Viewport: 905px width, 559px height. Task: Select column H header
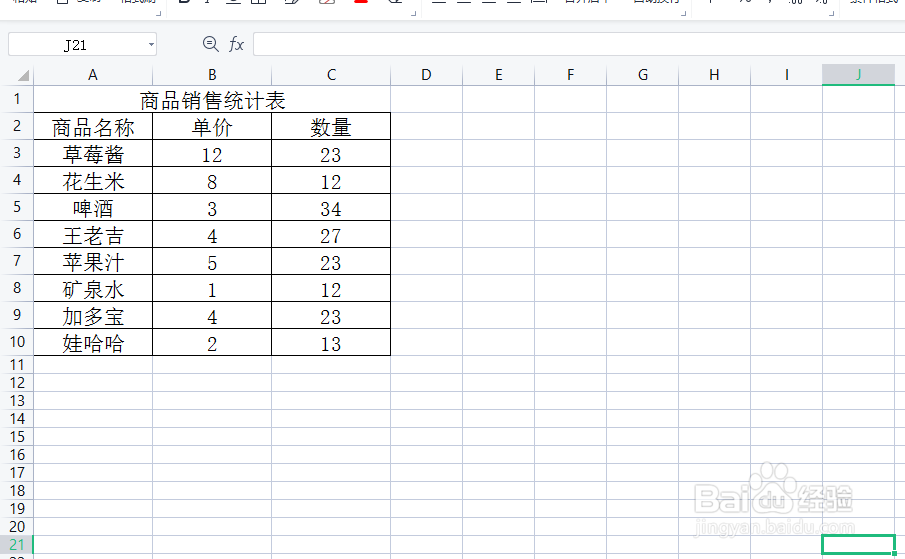pyautogui.click(x=715, y=75)
